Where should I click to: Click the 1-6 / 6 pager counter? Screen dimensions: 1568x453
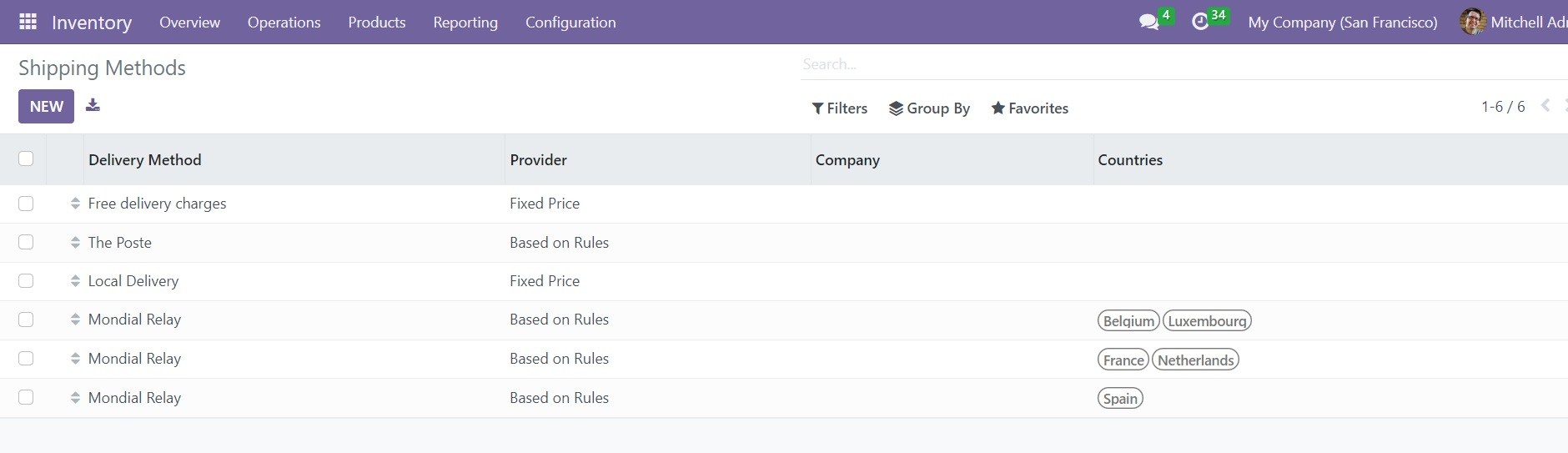1503,107
